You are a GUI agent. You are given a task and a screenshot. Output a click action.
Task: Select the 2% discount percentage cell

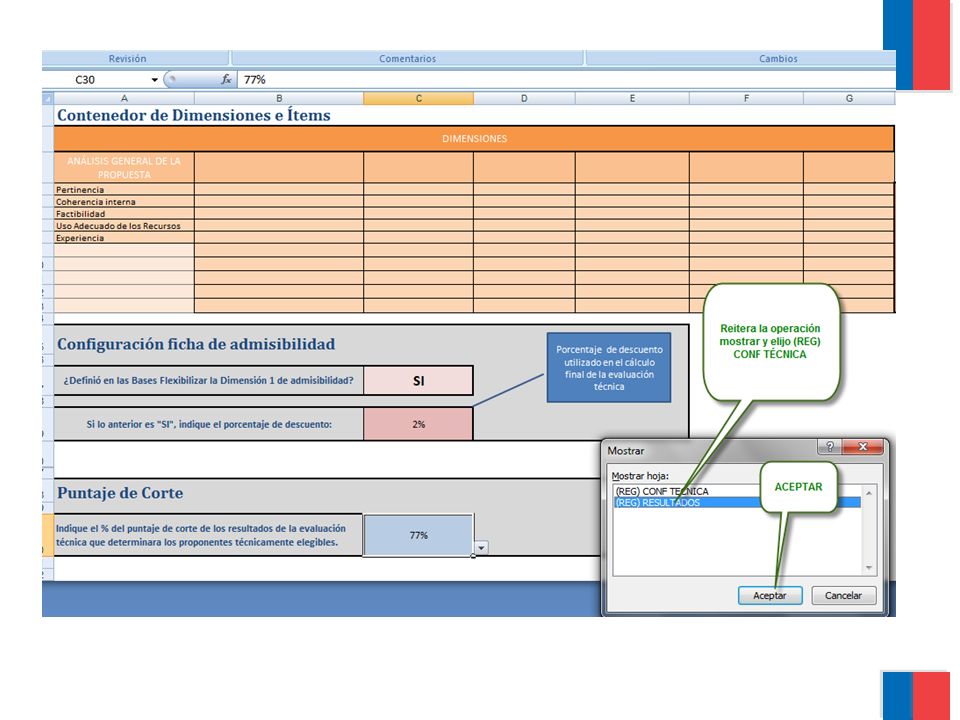pos(418,424)
